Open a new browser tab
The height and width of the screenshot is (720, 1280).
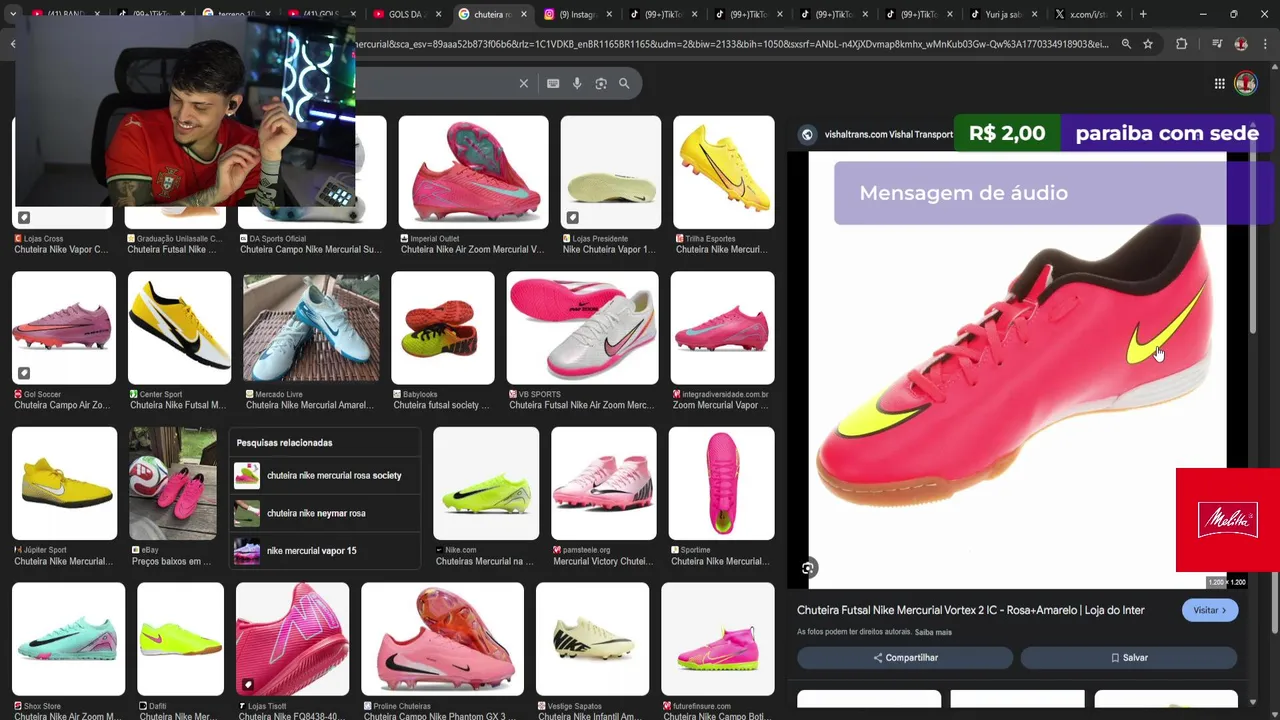point(1143,14)
